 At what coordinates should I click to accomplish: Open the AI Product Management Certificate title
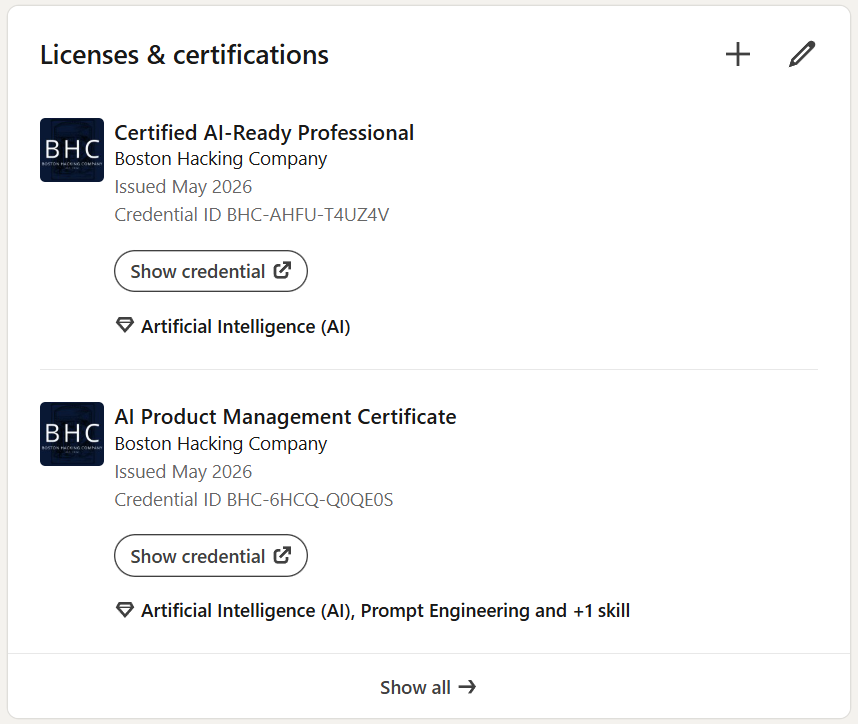[x=285, y=417]
